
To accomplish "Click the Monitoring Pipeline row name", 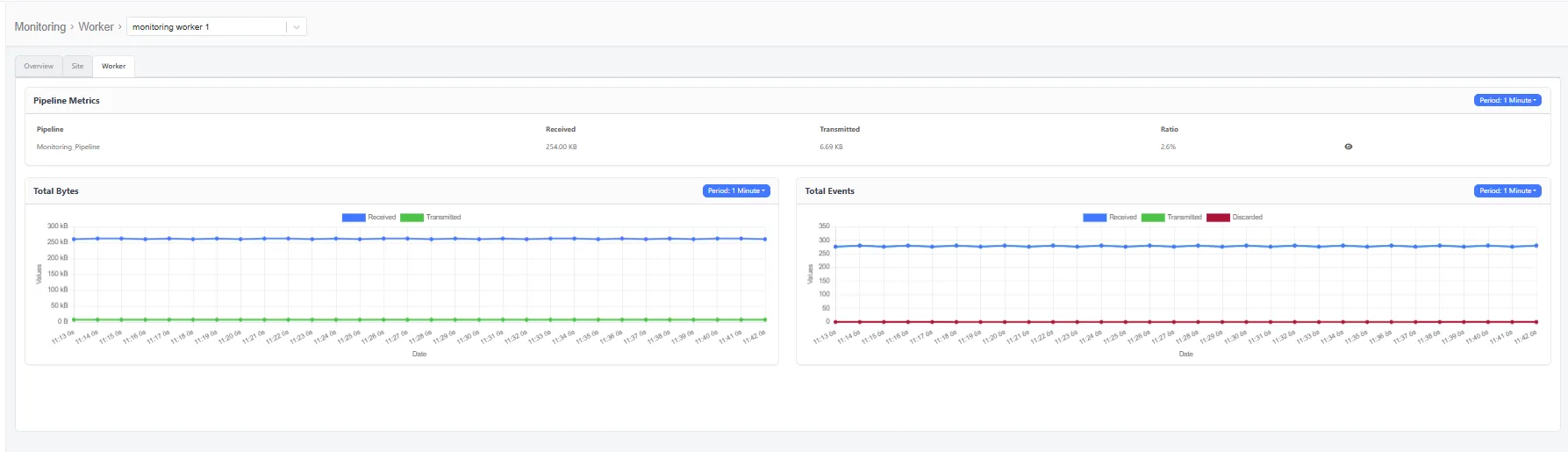I will pos(68,147).
